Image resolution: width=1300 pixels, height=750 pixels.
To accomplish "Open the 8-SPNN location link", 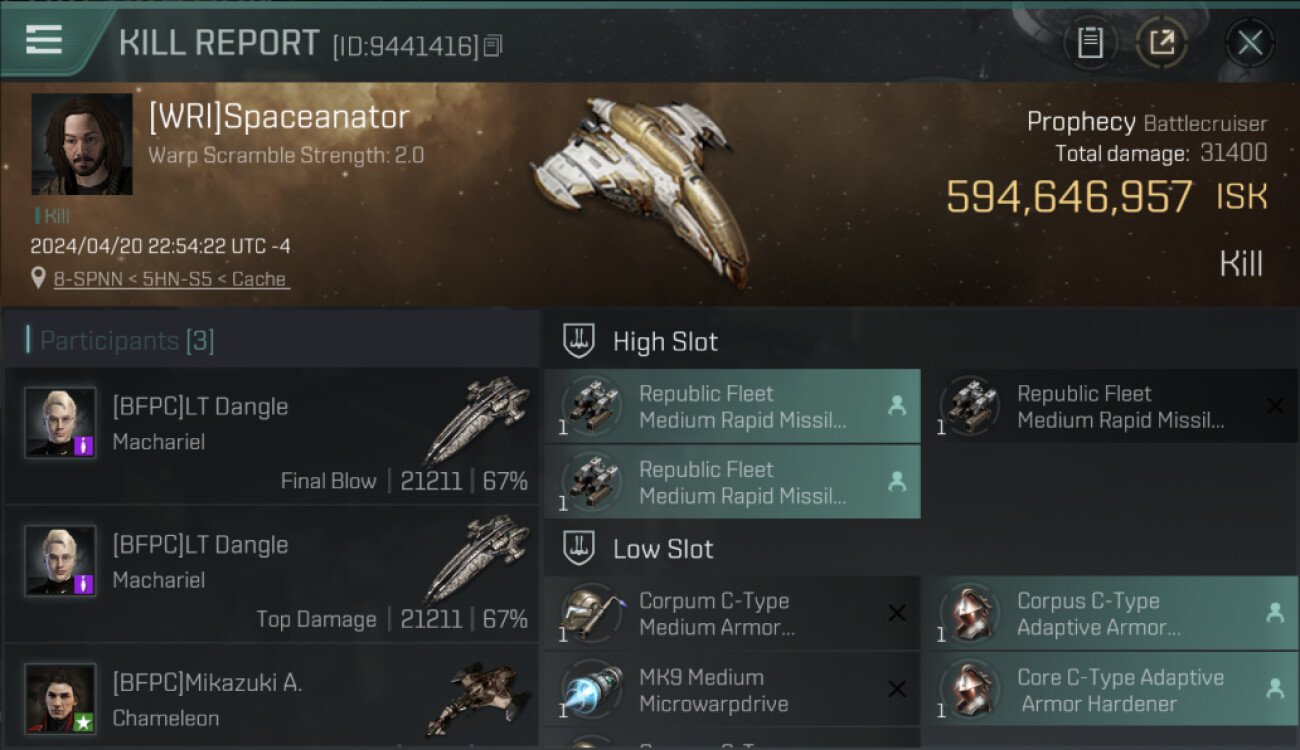I will coord(170,280).
